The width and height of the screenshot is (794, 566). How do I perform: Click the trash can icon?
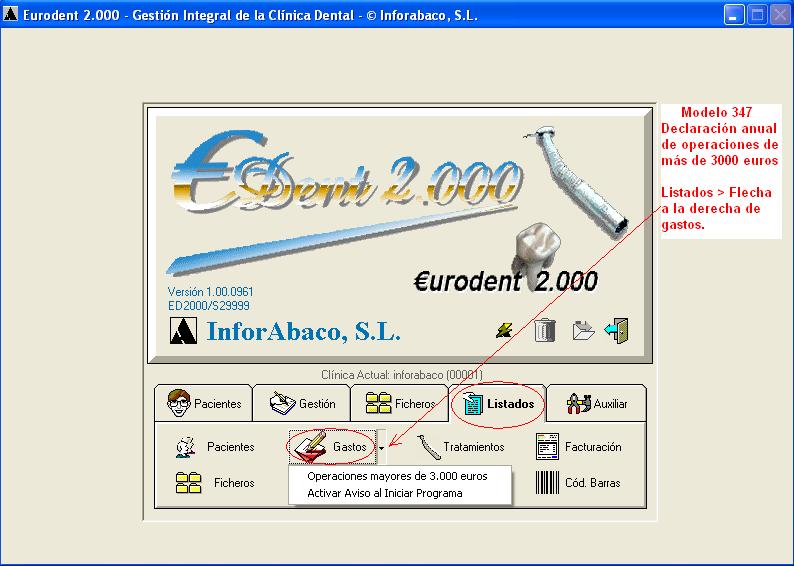(x=545, y=330)
